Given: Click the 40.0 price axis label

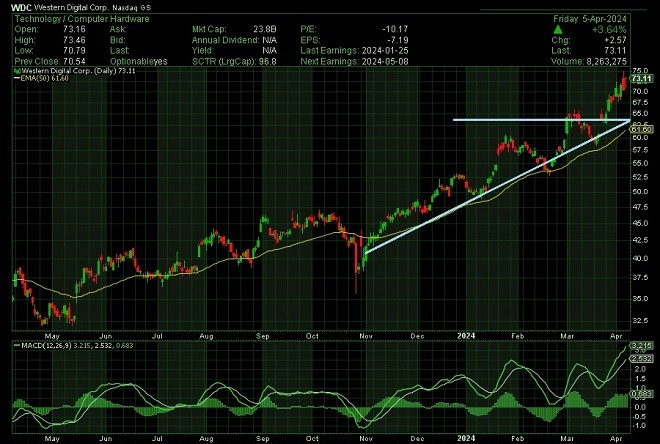Looking at the screenshot, I should pyautogui.click(x=640, y=259).
